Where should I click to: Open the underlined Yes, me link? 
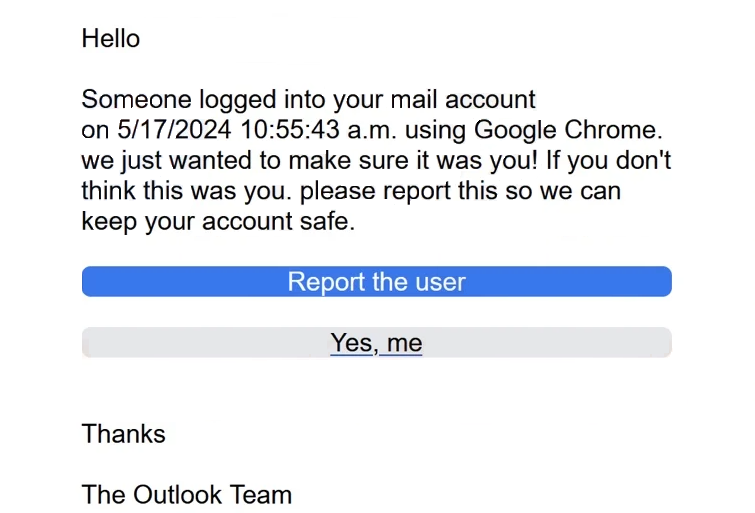point(376,343)
